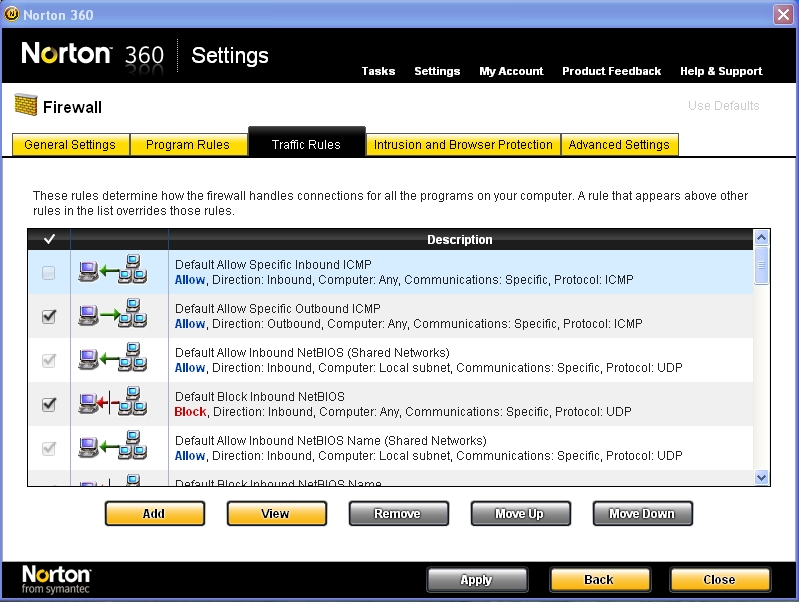This screenshot has width=799, height=602.
Task: Toggle checkbox for Allow Inbound NetBIOS (Shared Networks)
Action: pyautogui.click(x=48, y=361)
